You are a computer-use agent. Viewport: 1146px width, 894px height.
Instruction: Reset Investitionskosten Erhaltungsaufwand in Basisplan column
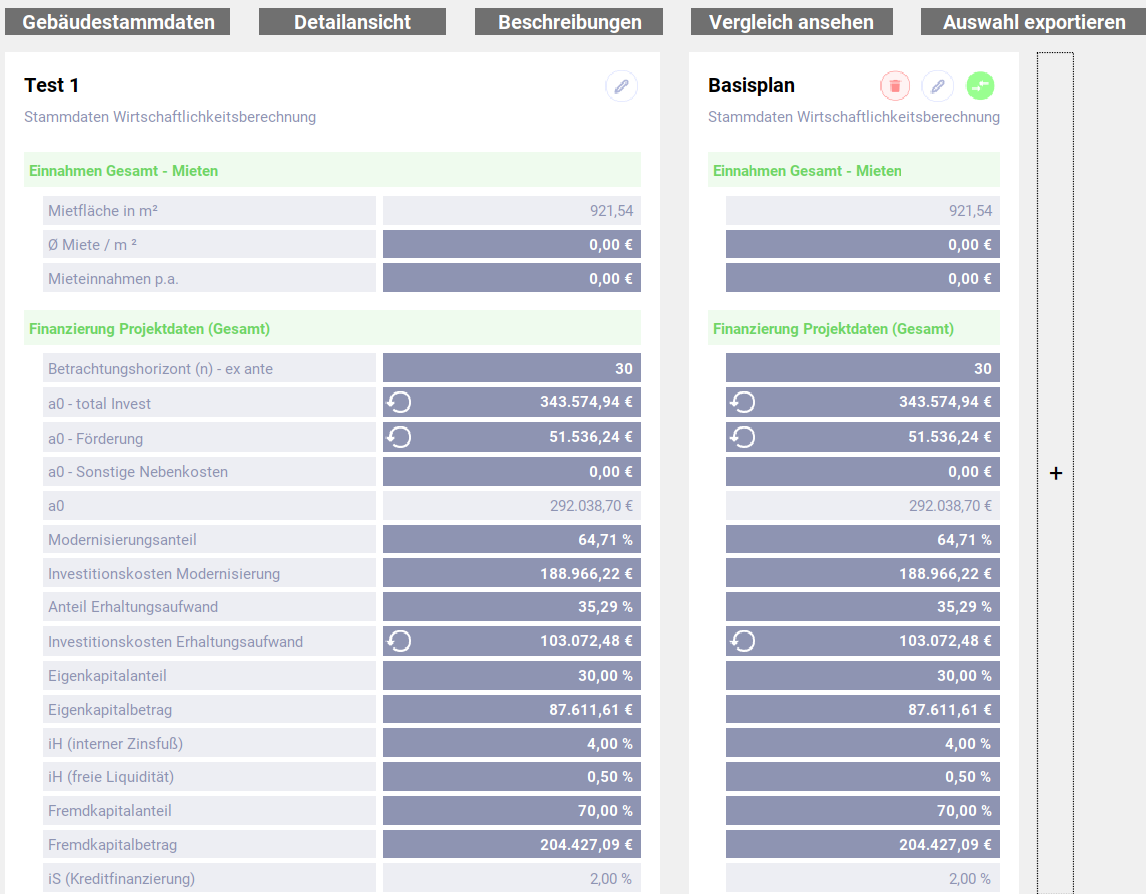tap(742, 641)
